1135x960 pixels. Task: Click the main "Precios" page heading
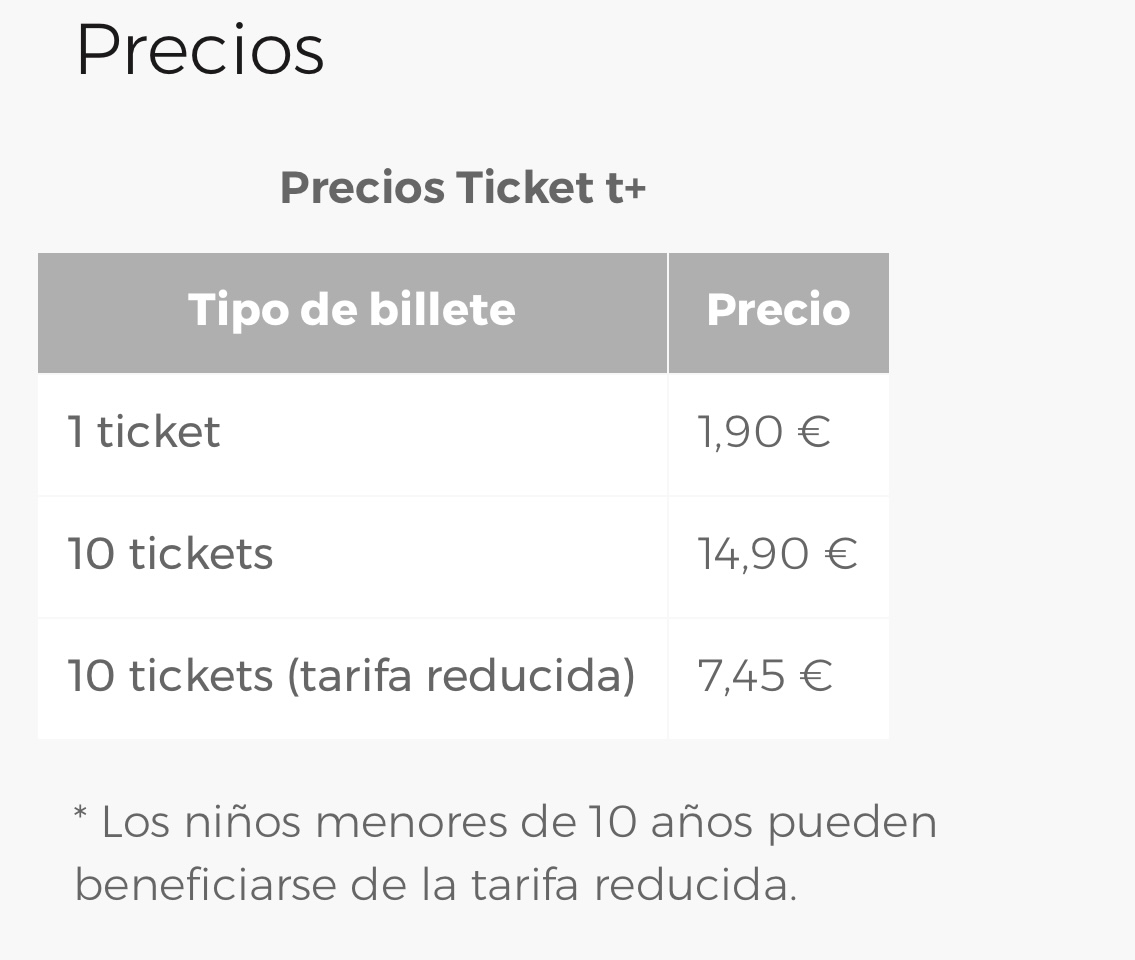click(x=200, y=48)
